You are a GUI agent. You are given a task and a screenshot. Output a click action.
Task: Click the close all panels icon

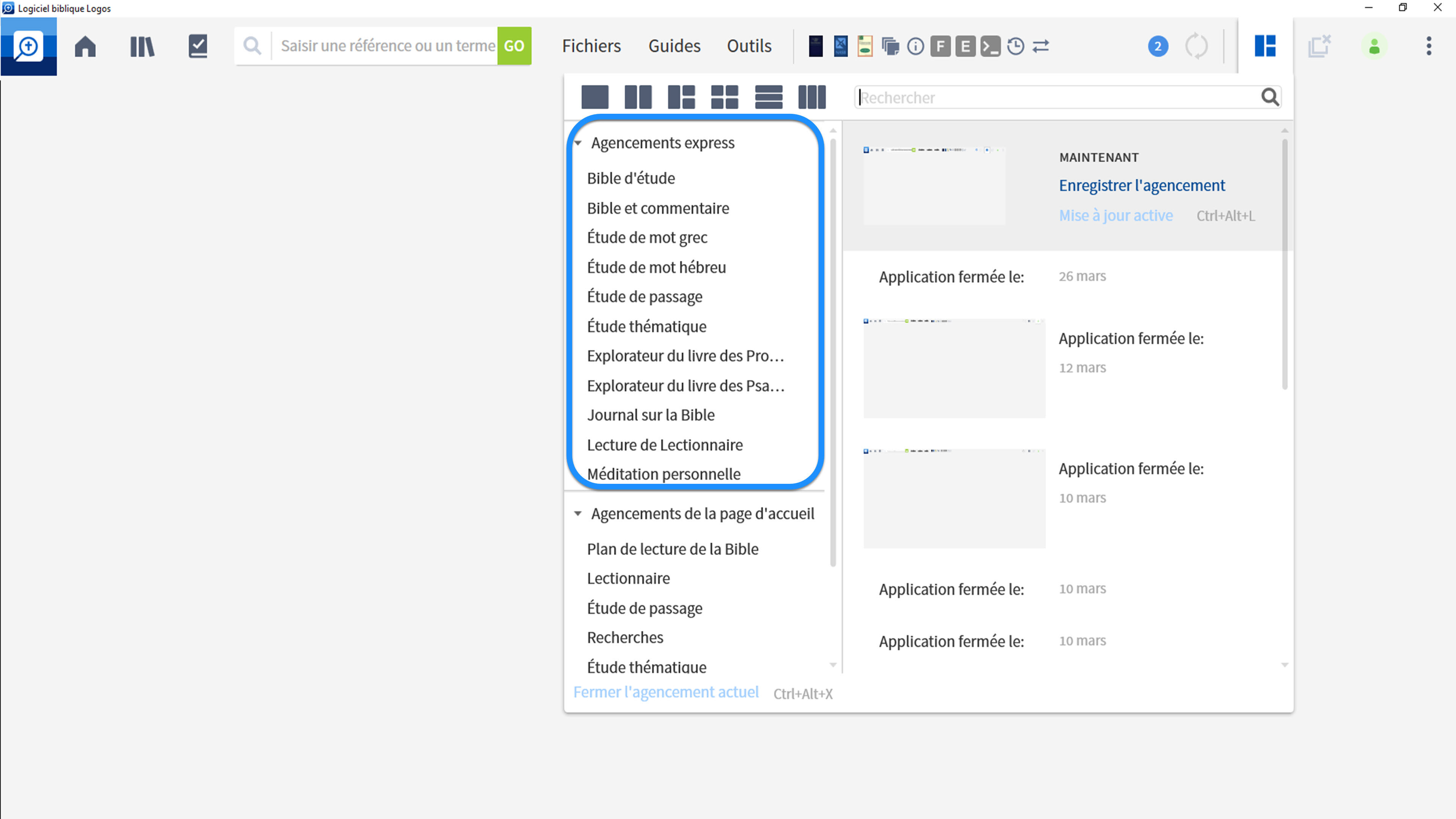click(x=1320, y=46)
